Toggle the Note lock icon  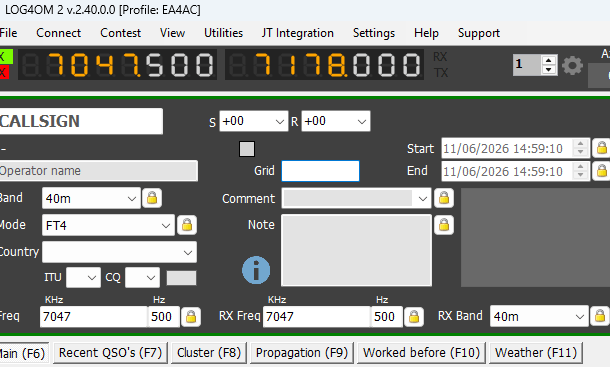(444, 225)
